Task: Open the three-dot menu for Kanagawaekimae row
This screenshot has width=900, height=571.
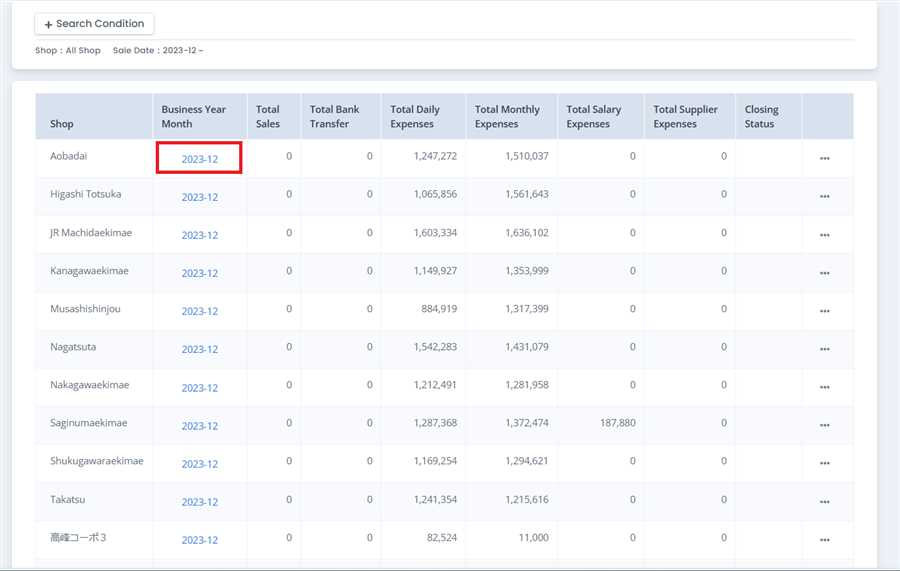Action: pyautogui.click(x=824, y=273)
